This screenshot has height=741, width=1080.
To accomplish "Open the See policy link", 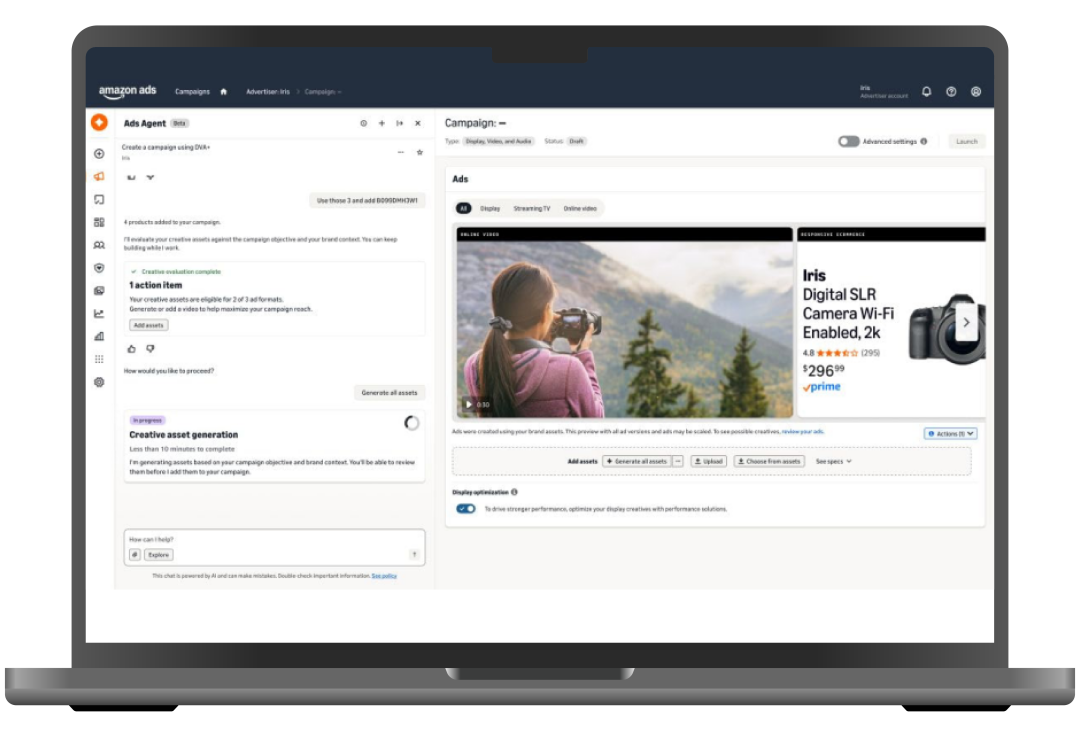I will tap(384, 576).
